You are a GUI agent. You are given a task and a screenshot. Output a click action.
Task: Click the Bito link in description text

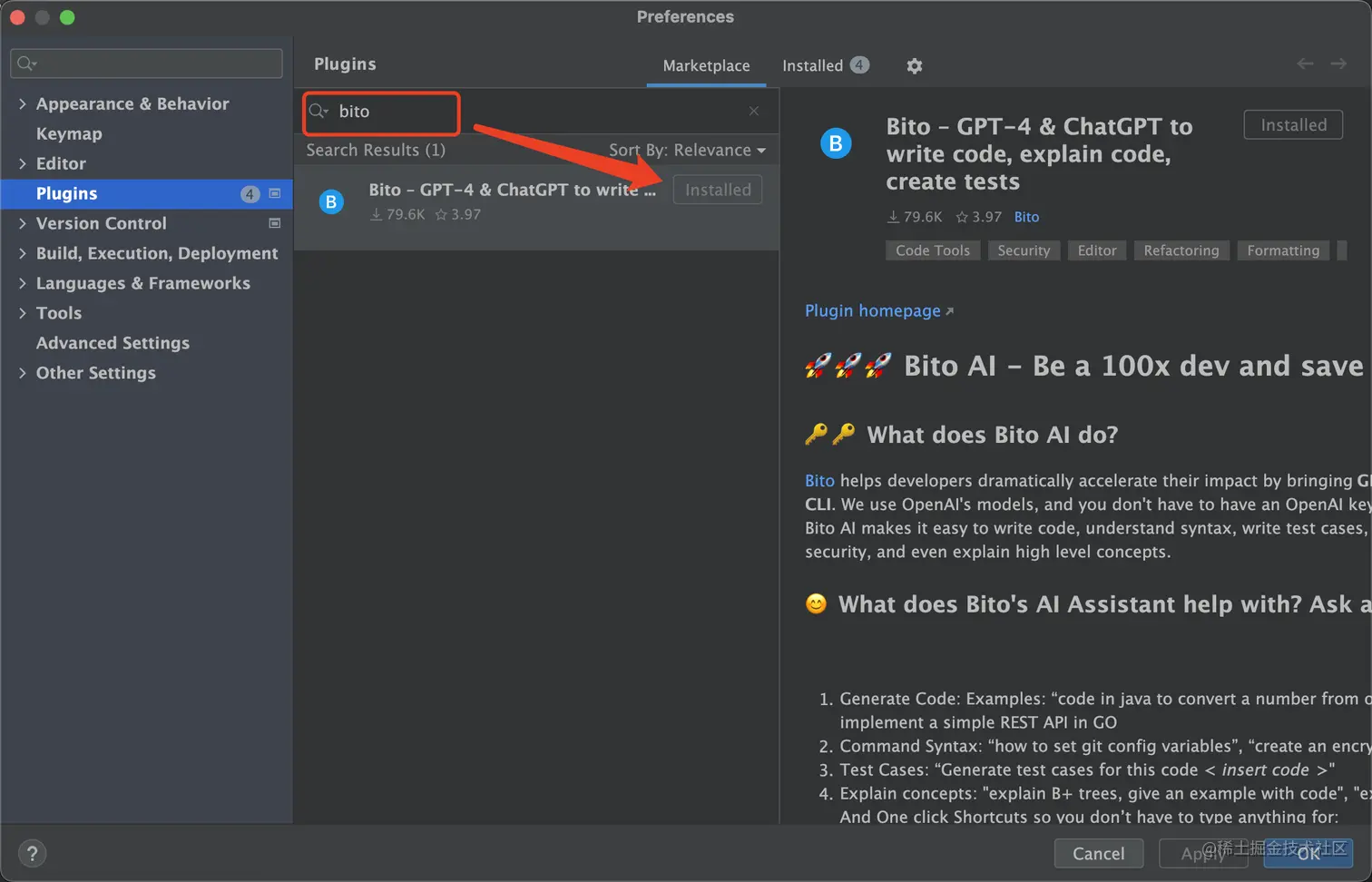point(819,481)
